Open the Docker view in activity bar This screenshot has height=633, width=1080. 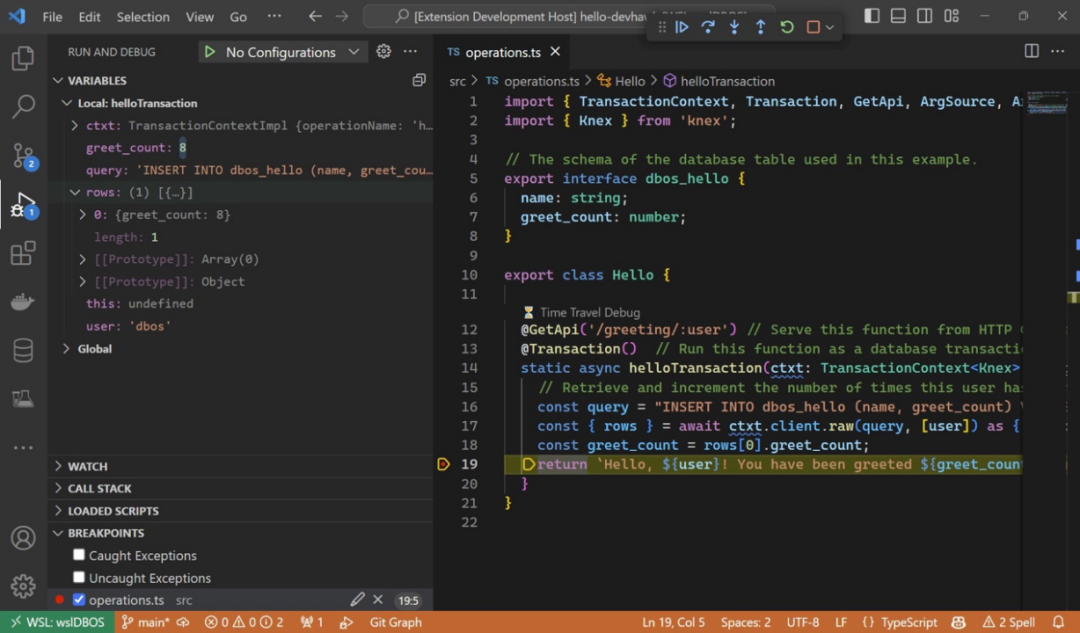tap(23, 302)
